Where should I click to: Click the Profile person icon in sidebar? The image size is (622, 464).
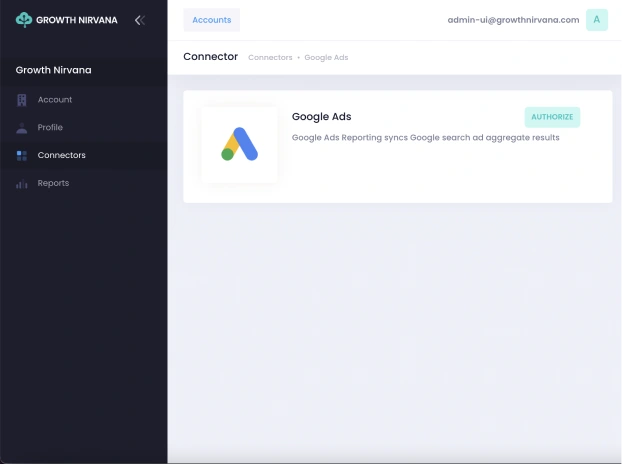pos(22,128)
